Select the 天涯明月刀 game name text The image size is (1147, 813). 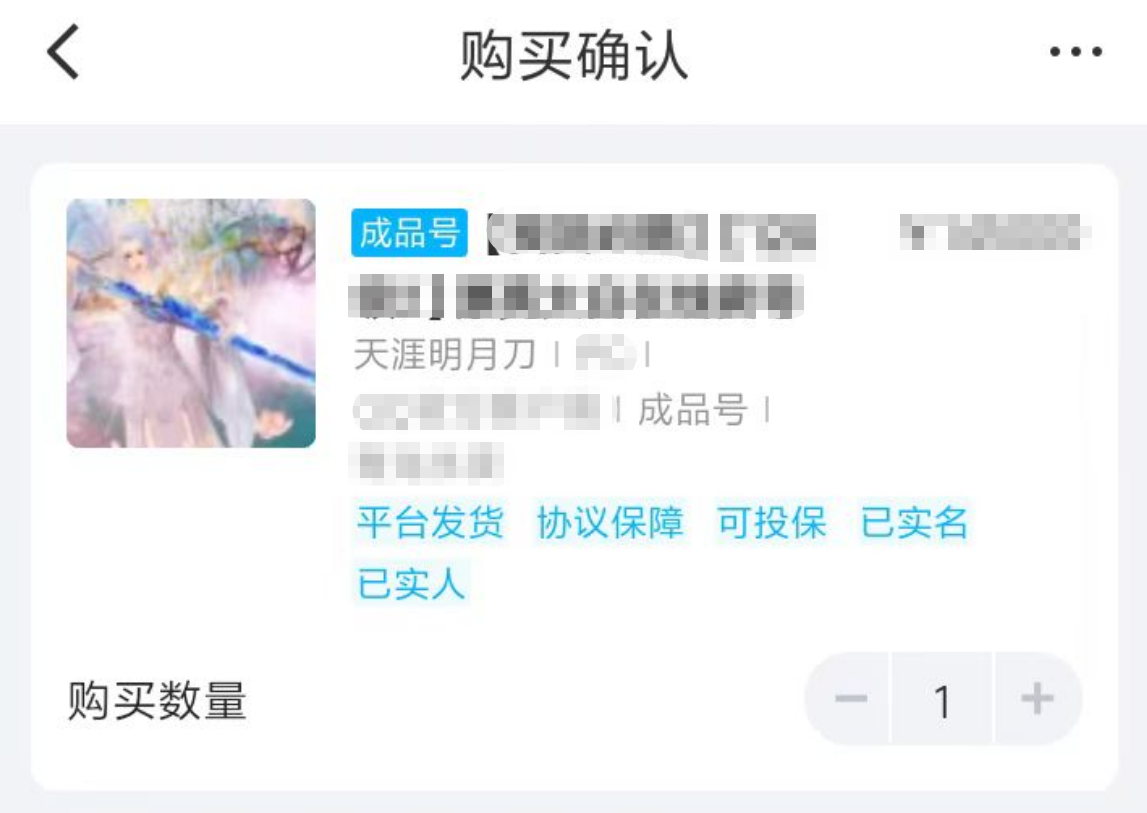click(445, 355)
